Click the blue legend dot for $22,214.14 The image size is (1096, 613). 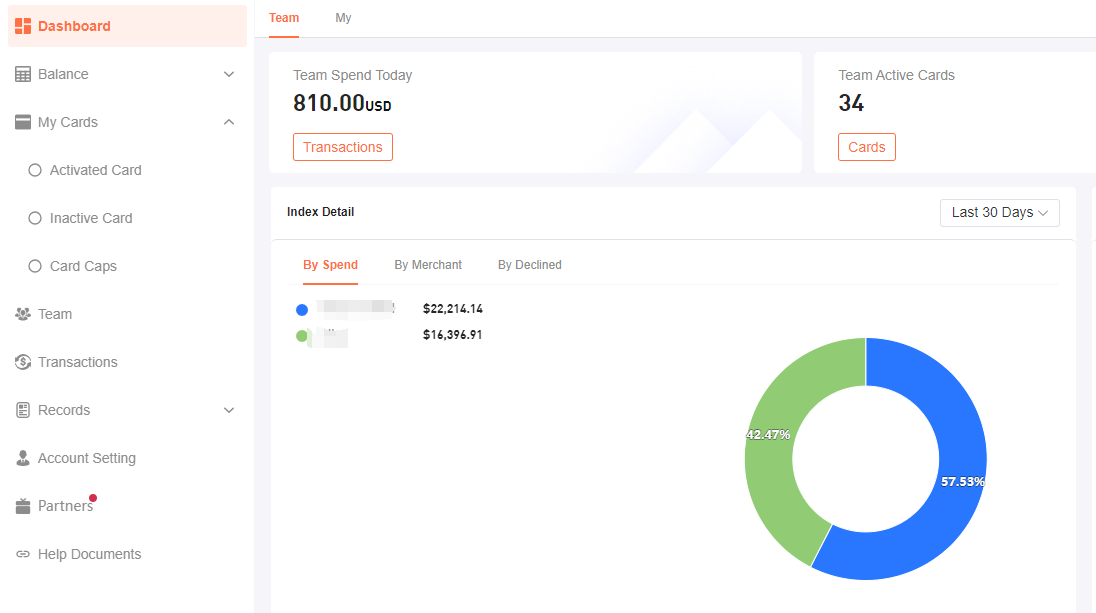[x=302, y=310]
